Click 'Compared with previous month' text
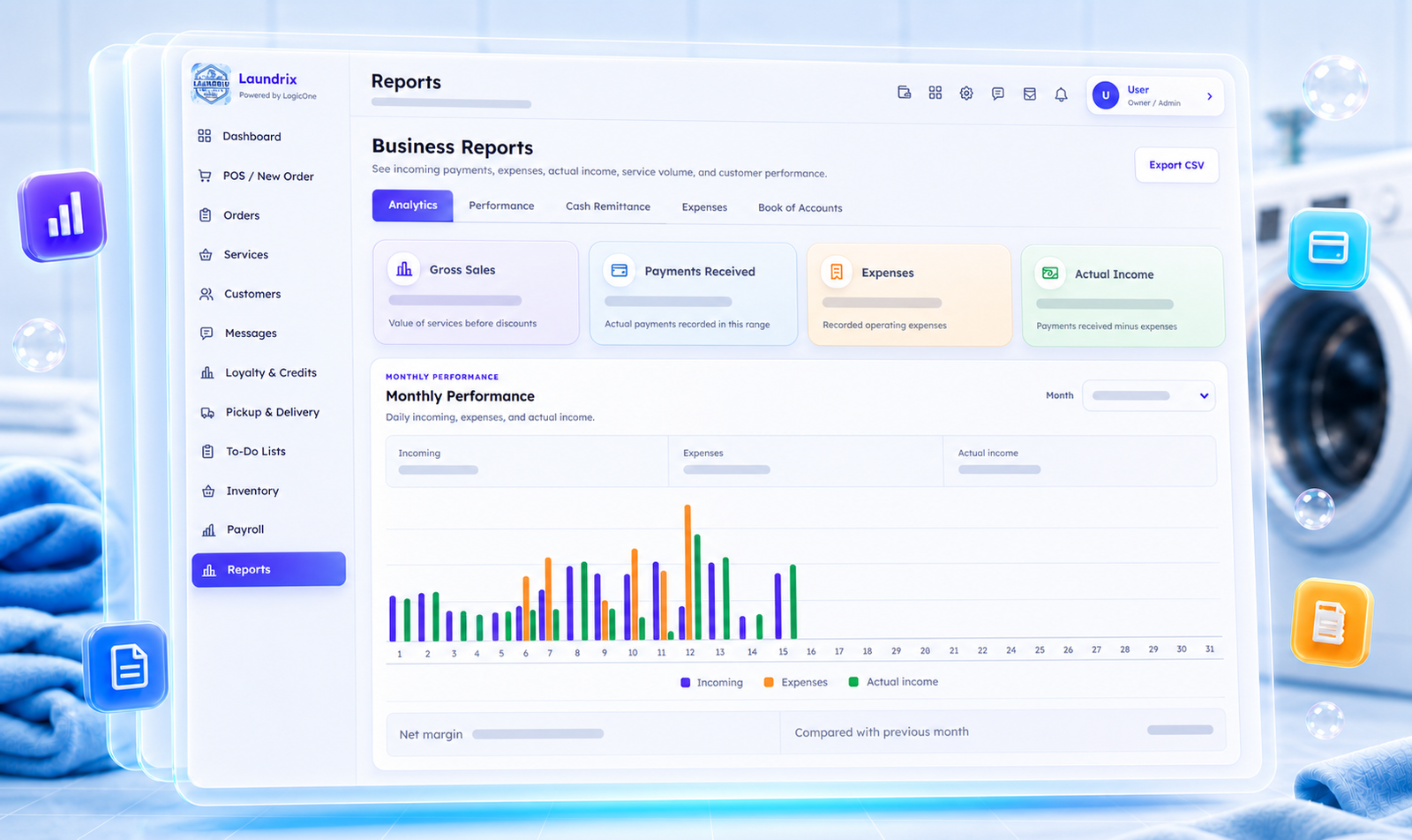Viewport: 1412px width, 840px height. (882, 731)
